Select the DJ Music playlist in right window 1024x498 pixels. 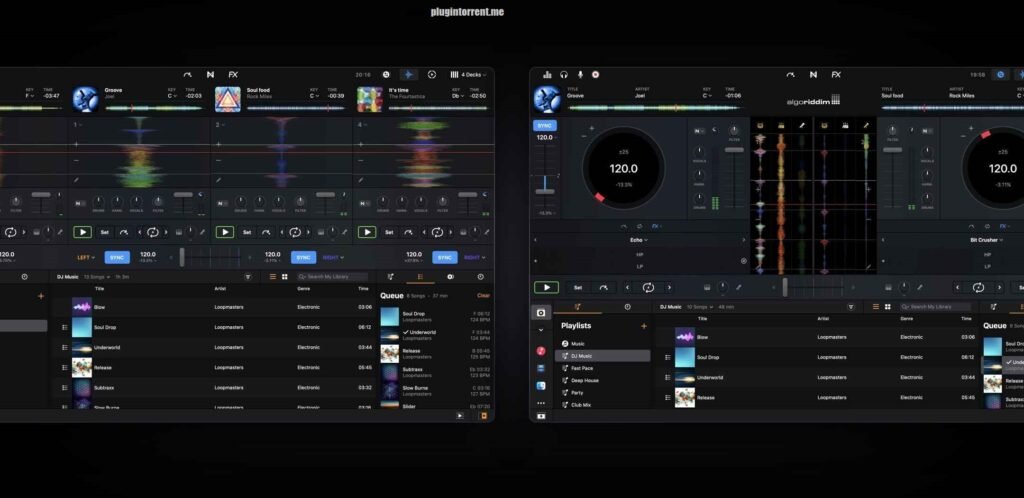pyautogui.click(x=602, y=356)
